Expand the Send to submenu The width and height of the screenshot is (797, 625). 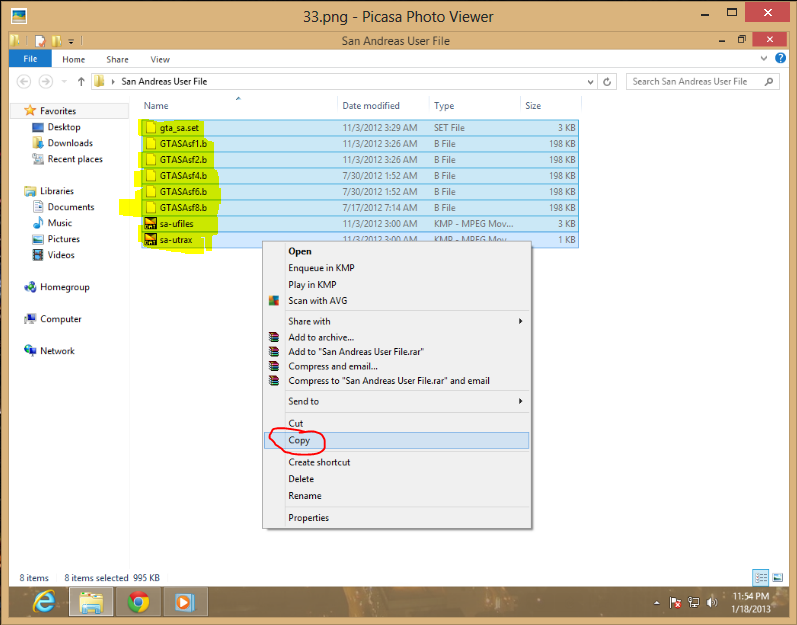point(520,401)
